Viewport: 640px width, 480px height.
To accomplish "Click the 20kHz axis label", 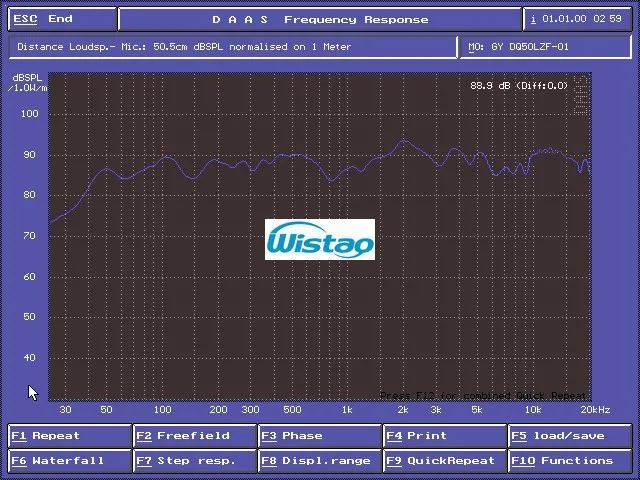I will [595, 410].
